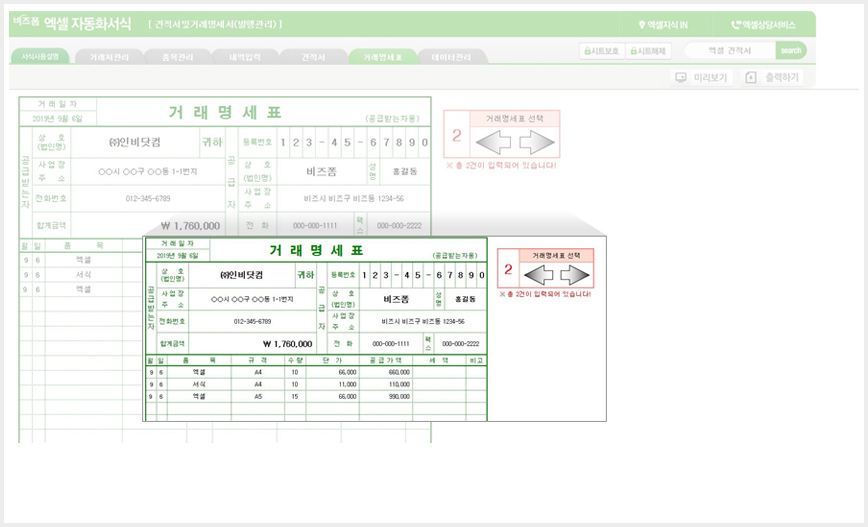Click the enlarged 비즈시 비즈구 비즈동 1234-56 address
This screenshot has width=868, height=527.
pos(423,322)
